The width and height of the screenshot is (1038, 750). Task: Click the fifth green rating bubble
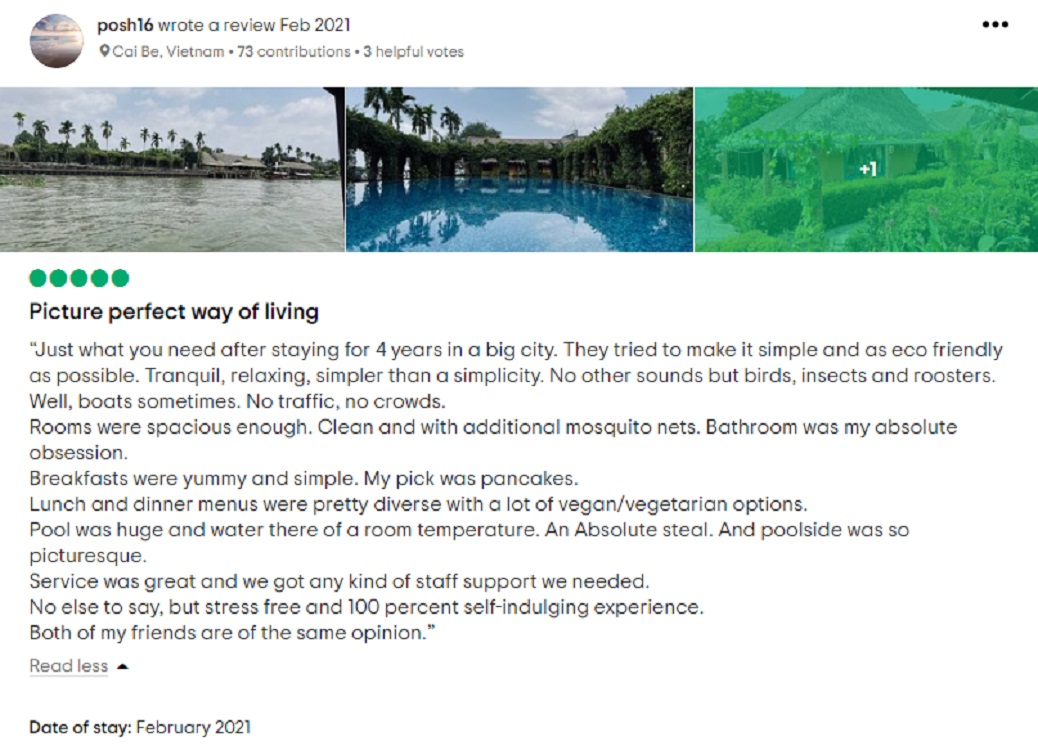tap(120, 278)
